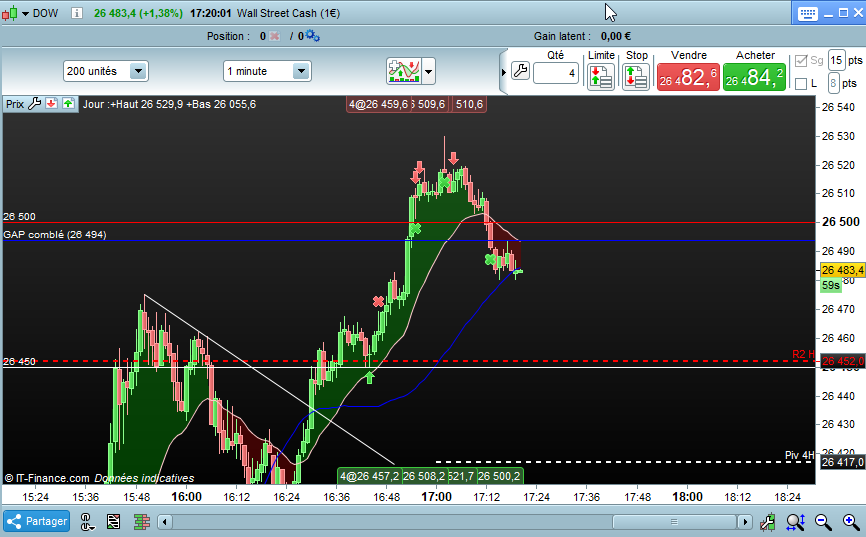Screen dimensions: 866x537
Task: Select the buy order label 4@26 457,2
Action: click(369, 476)
